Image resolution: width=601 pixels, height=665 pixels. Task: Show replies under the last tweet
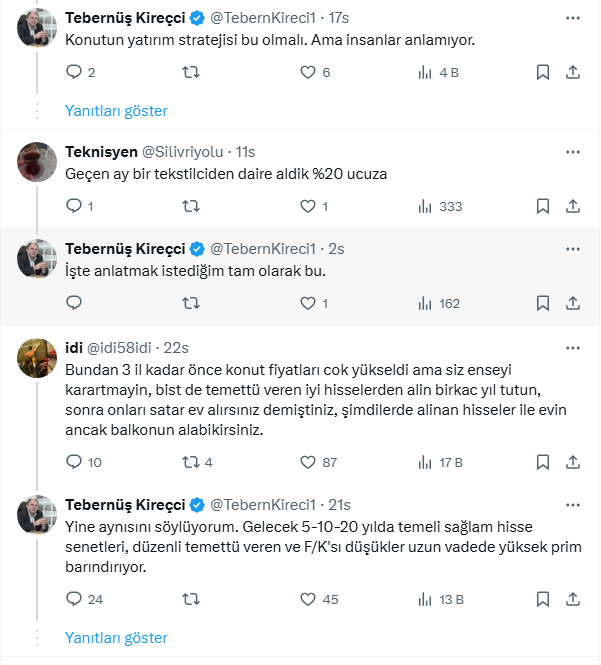[116, 637]
